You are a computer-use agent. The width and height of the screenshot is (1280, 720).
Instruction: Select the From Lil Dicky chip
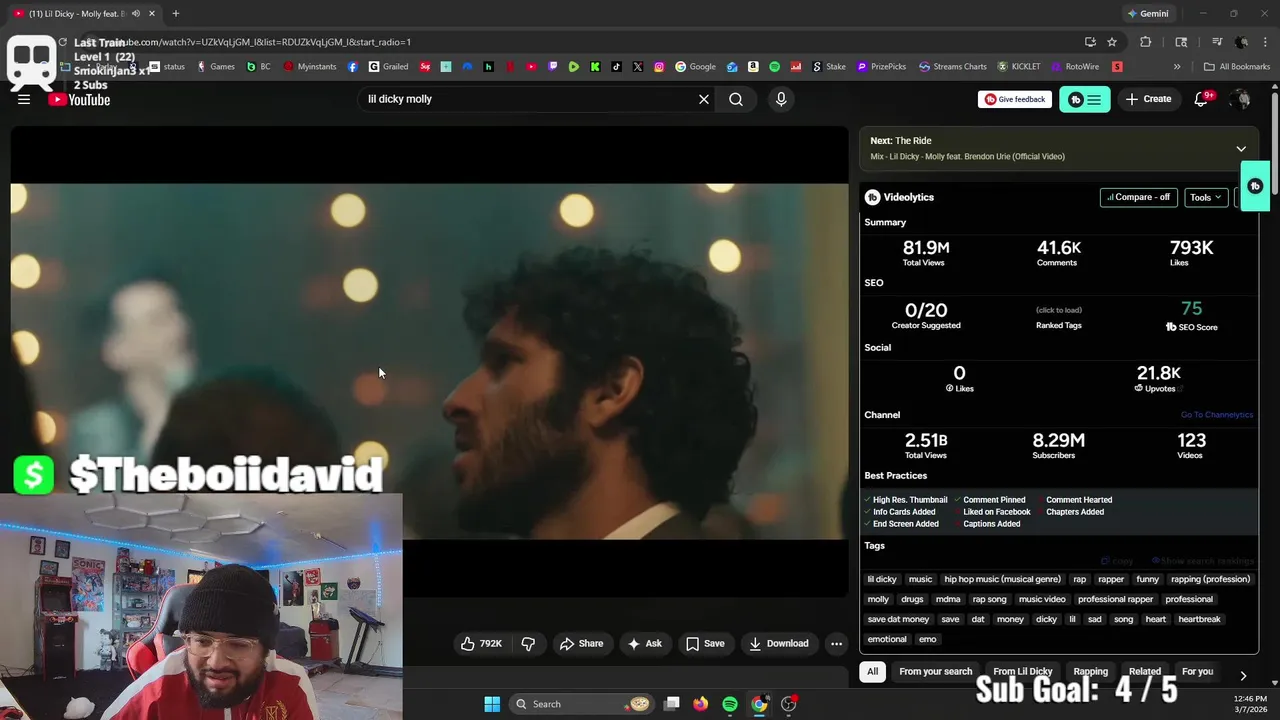pos(1023,672)
